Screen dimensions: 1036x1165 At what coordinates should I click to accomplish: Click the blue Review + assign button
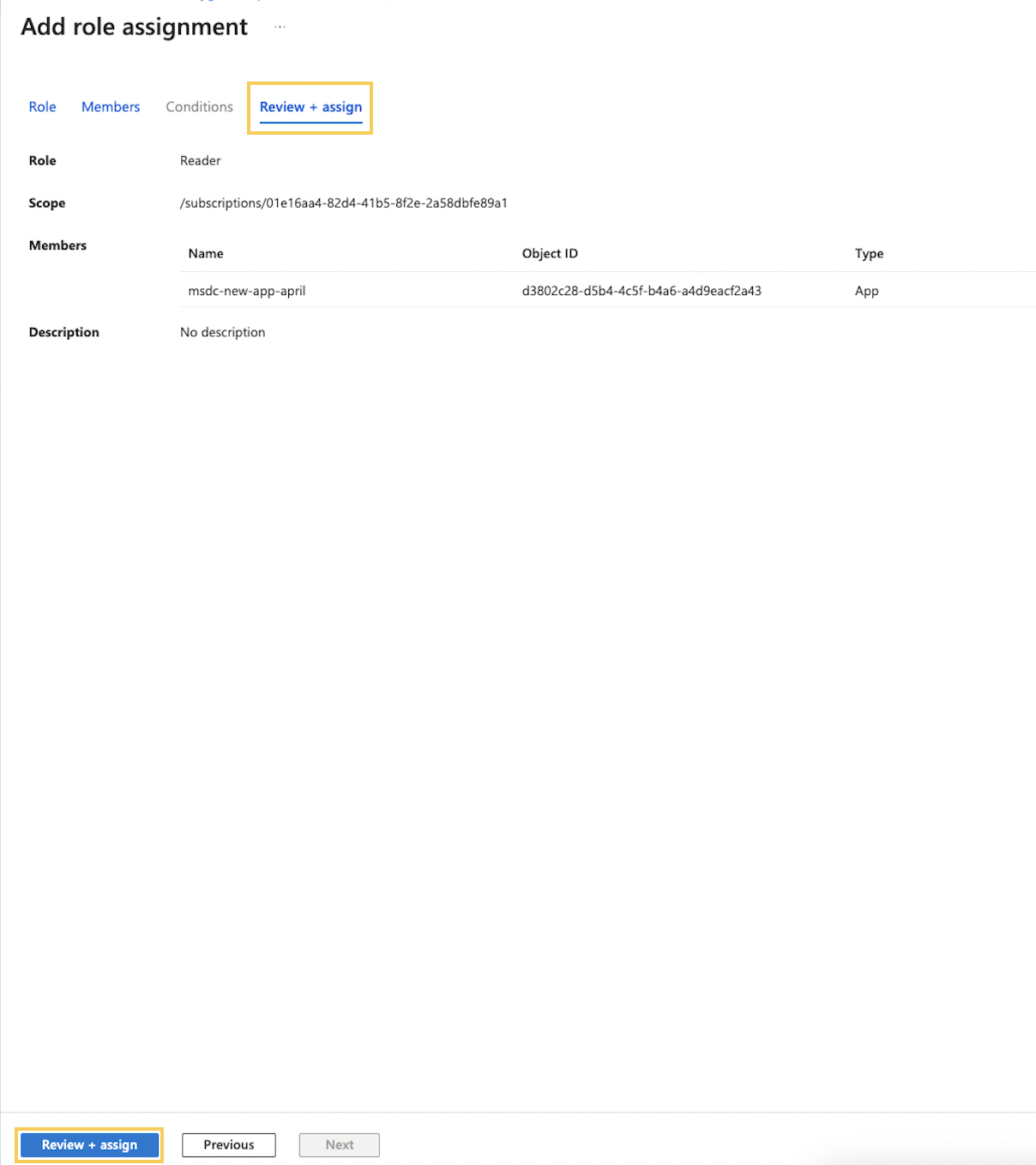pos(89,1144)
